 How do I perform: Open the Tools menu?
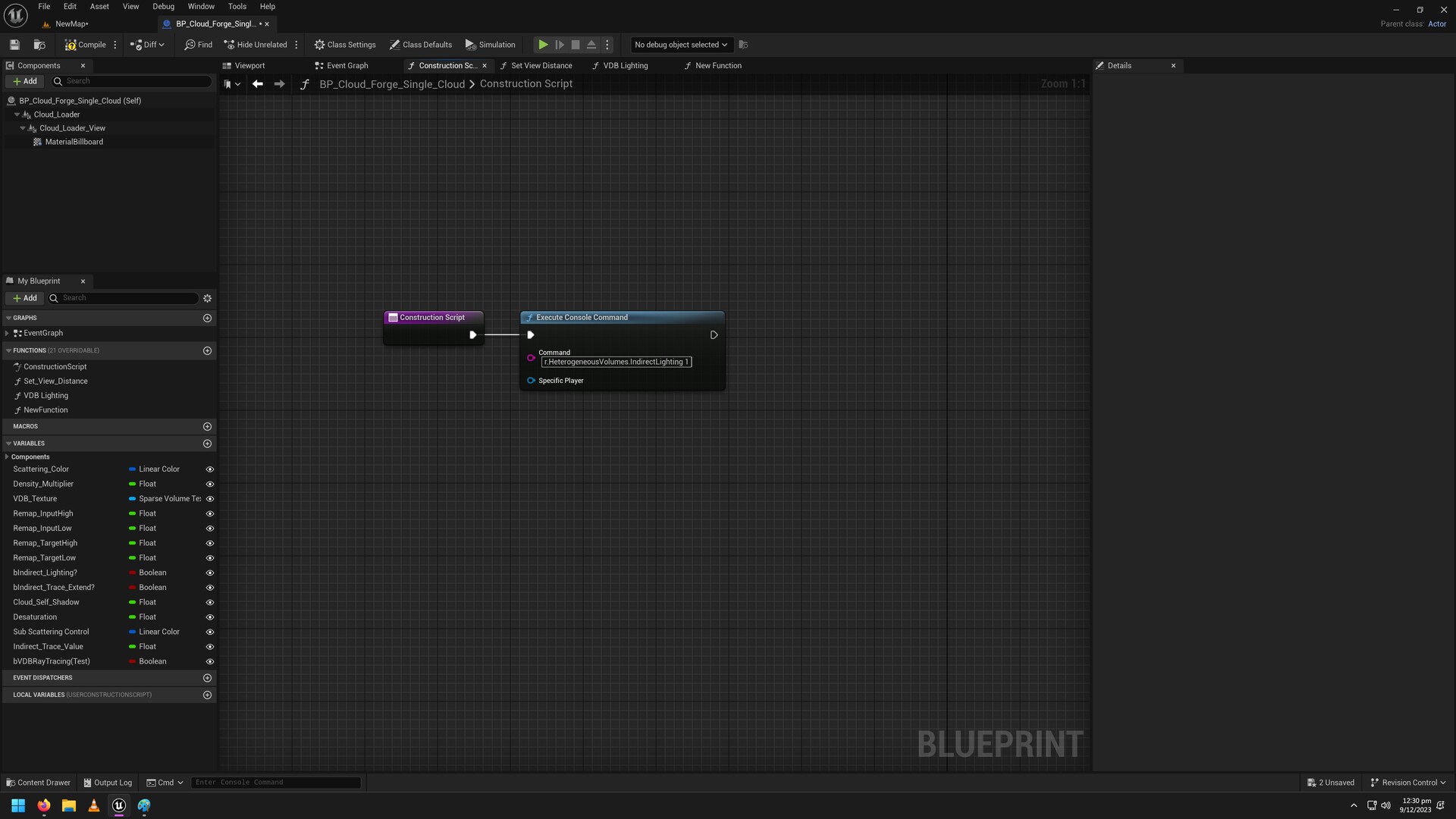click(237, 6)
